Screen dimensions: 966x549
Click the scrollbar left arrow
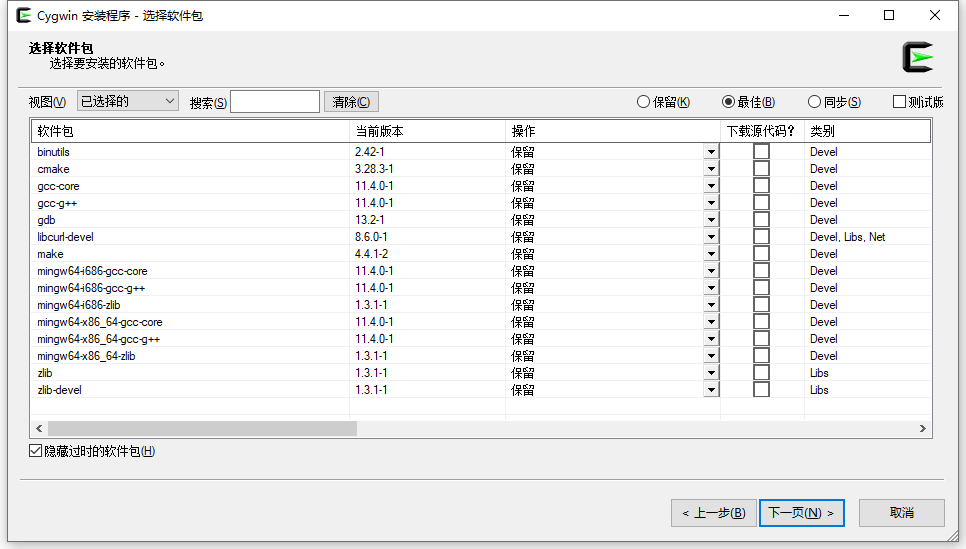point(39,428)
